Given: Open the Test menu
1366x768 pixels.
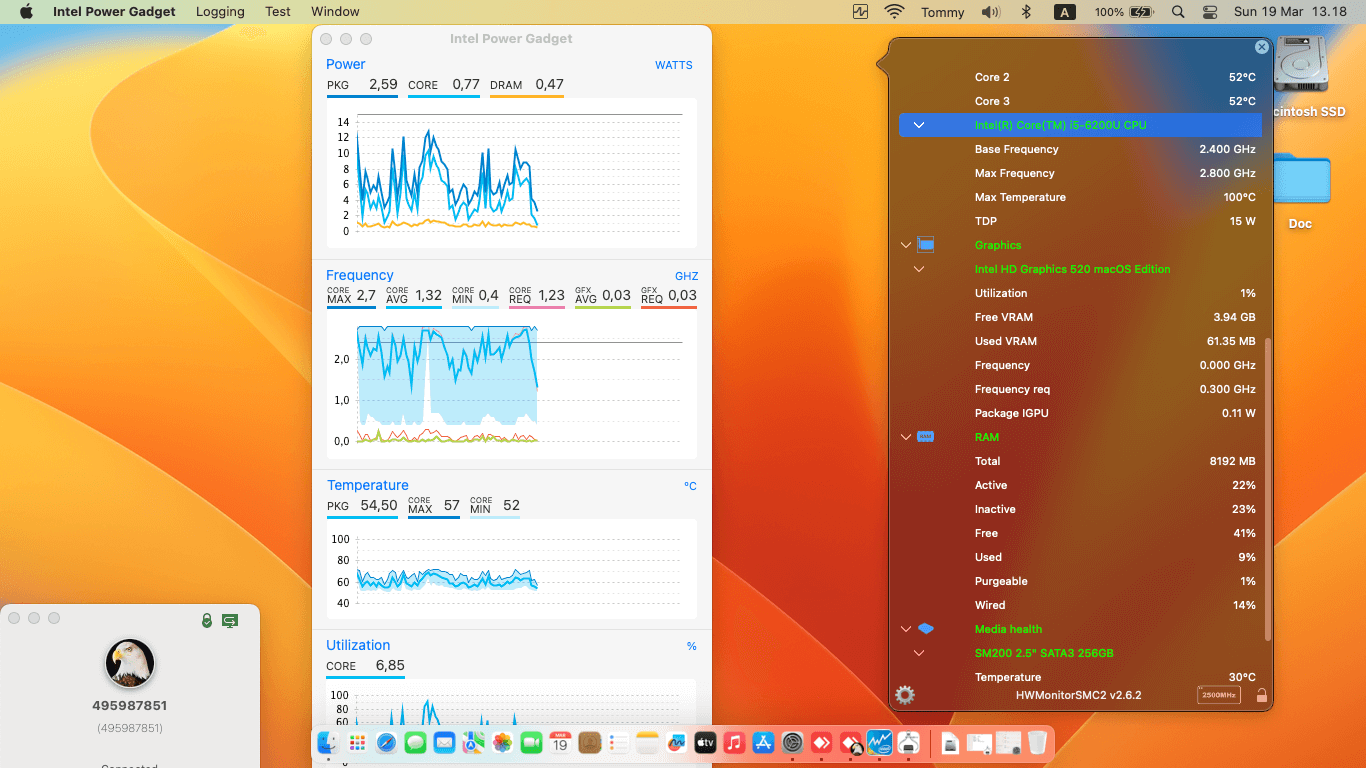Looking at the screenshot, I should coord(278,12).
